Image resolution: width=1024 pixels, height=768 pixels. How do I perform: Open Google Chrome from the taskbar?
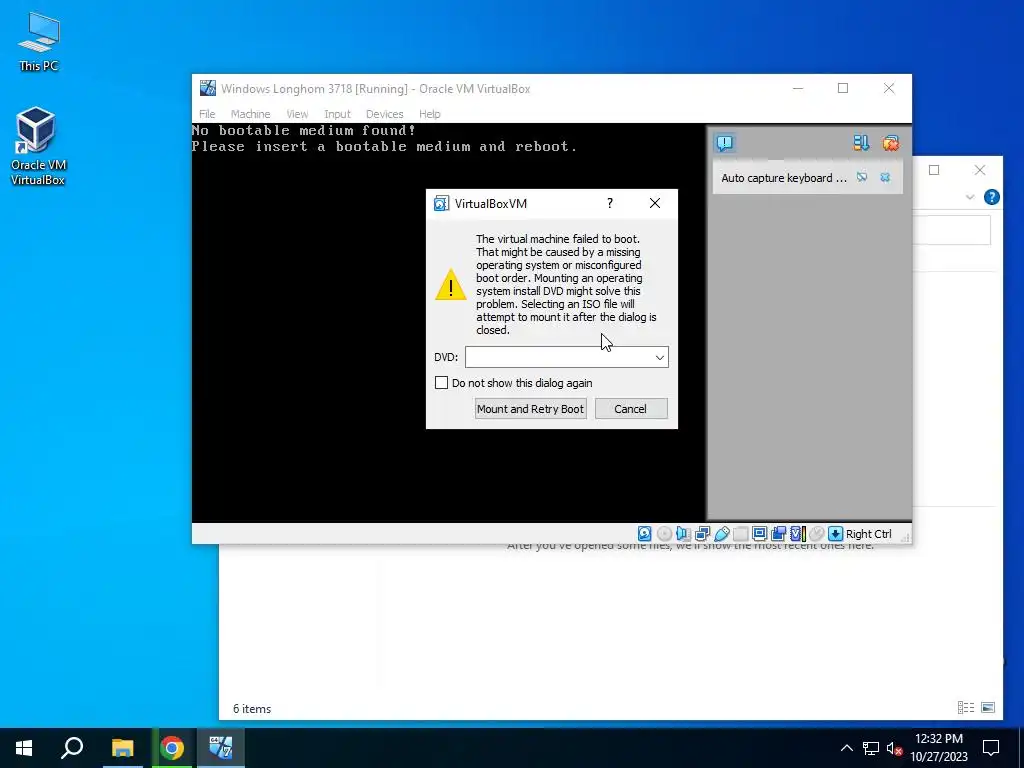pos(172,748)
